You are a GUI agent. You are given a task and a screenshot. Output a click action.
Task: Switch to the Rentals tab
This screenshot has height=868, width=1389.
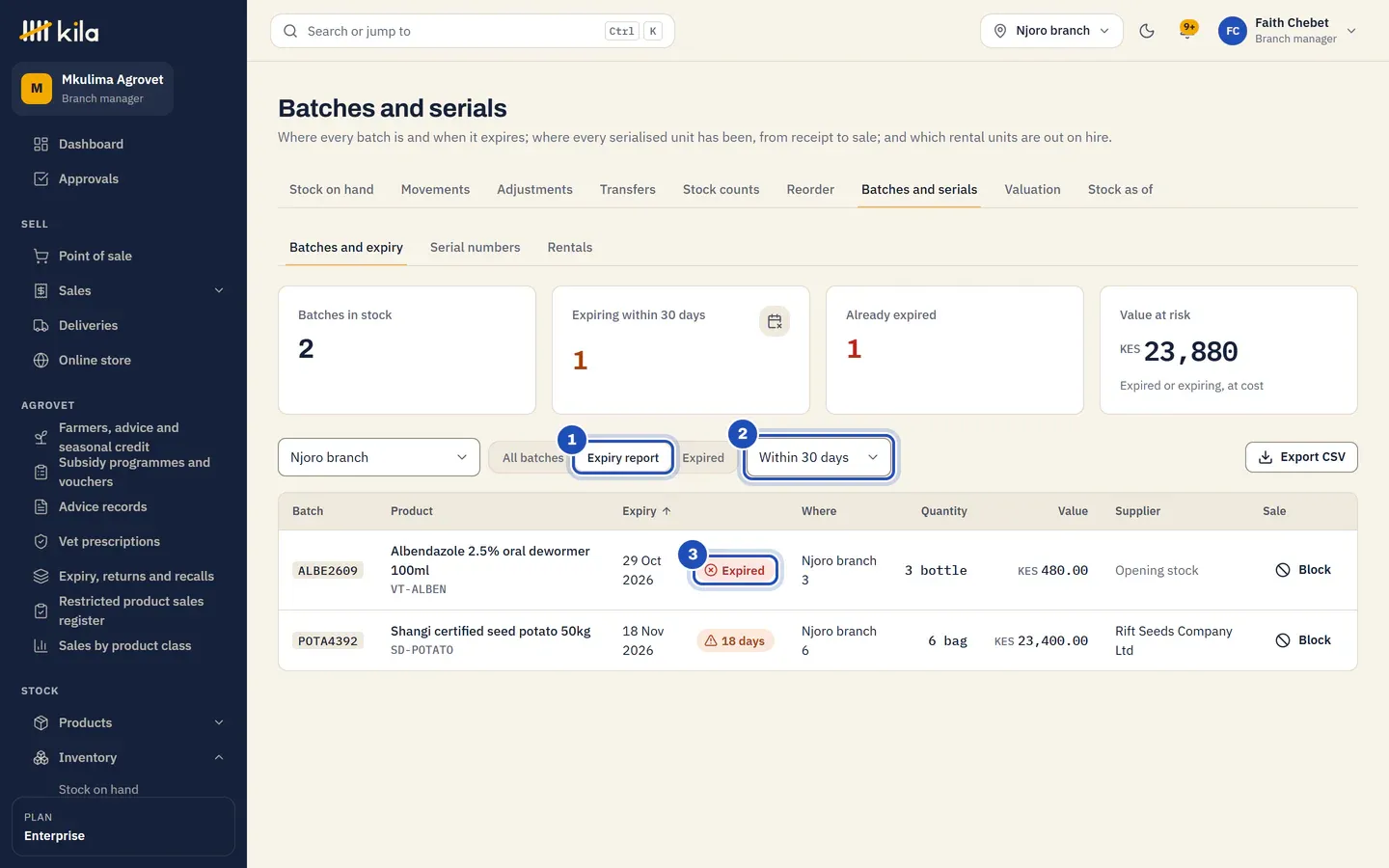(x=570, y=248)
